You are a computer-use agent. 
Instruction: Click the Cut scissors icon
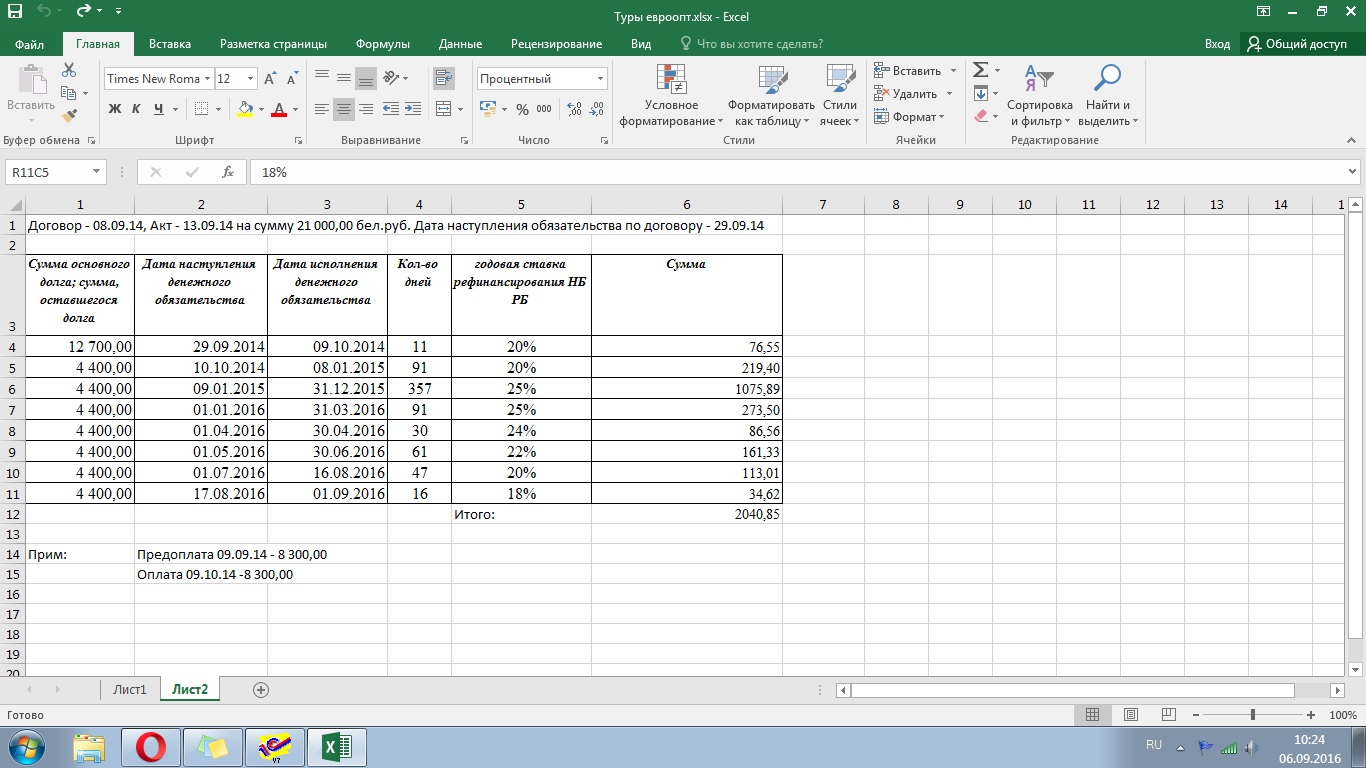pos(69,70)
